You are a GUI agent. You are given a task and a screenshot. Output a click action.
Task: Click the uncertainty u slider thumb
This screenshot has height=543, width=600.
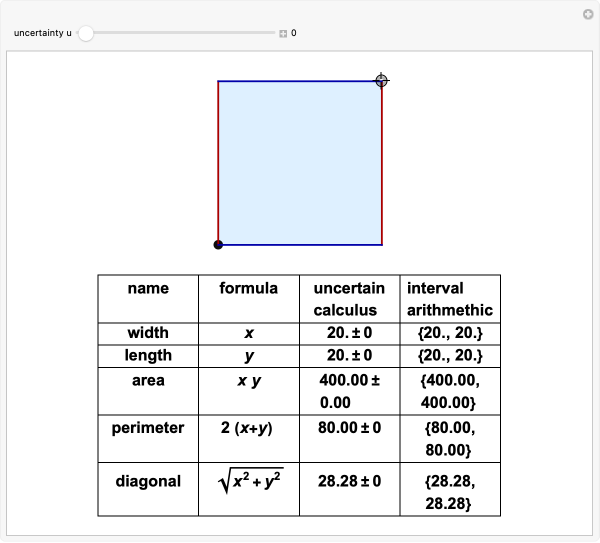pos(86,33)
